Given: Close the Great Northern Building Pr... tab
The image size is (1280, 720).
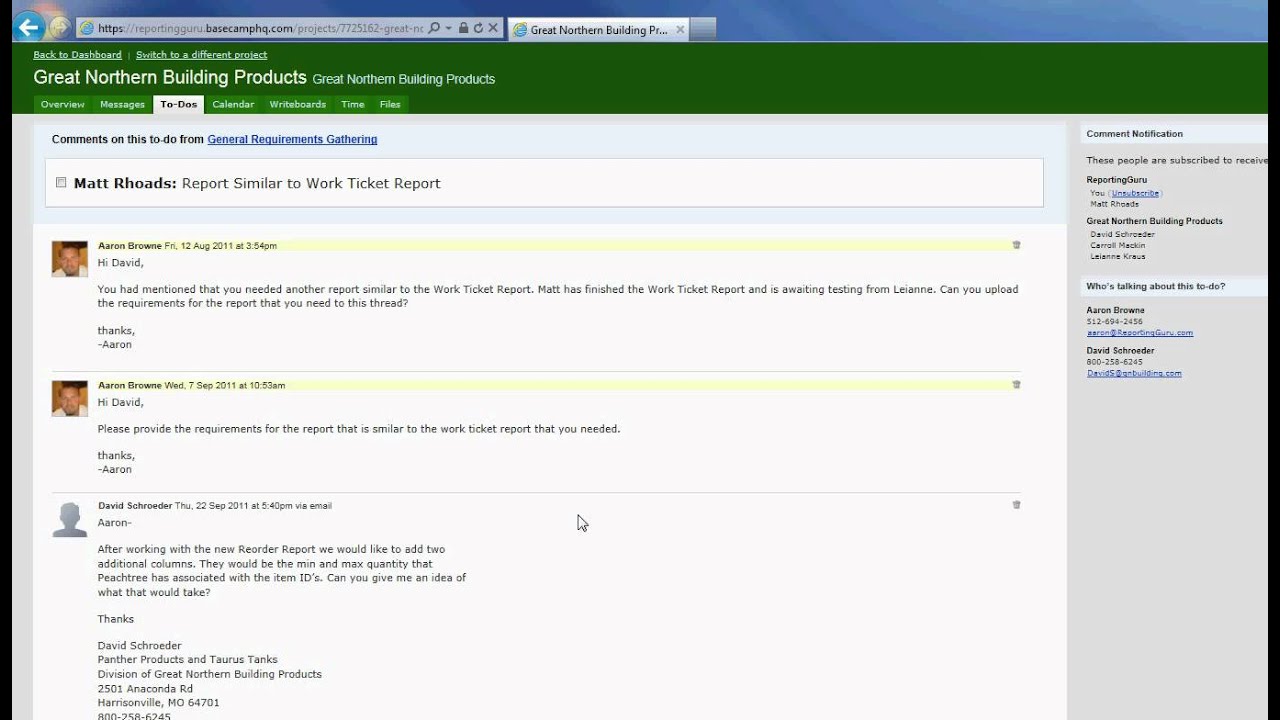Looking at the screenshot, I should click(x=680, y=30).
